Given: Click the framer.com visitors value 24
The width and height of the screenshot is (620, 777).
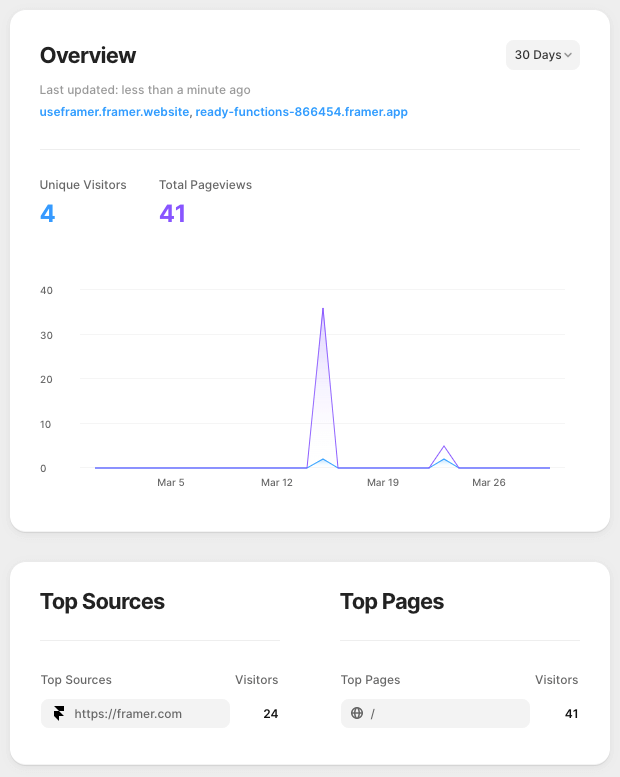Looking at the screenshot, I should (x=271, y=714).
